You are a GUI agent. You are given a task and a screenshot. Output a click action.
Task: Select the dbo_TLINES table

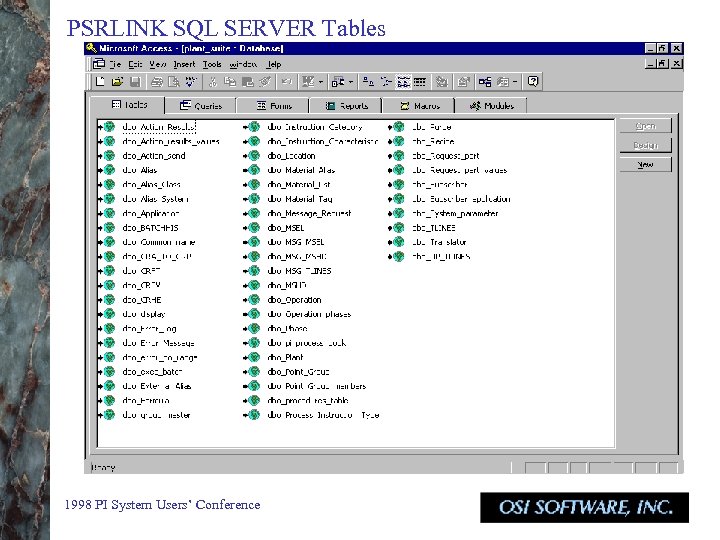click(434, 228)
